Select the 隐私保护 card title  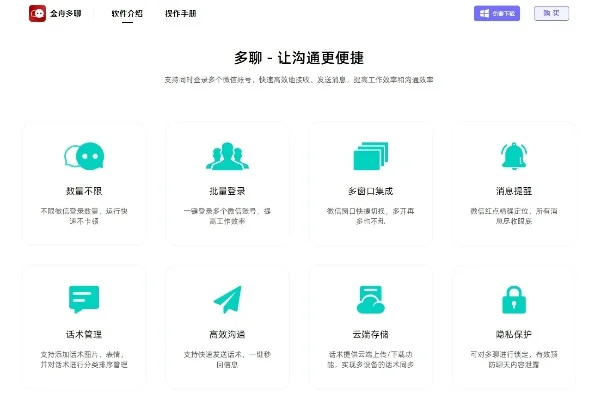514,334
